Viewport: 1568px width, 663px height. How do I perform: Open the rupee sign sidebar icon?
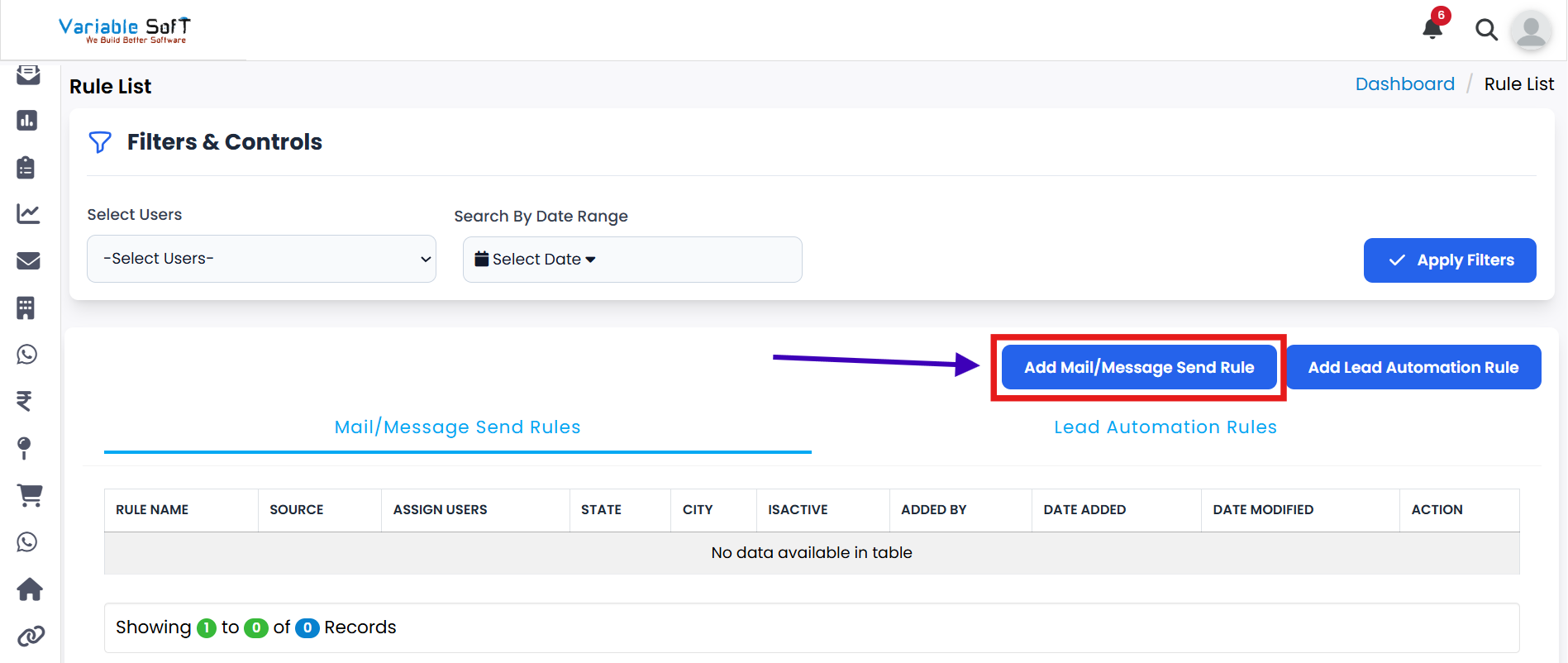click(24, 401)
